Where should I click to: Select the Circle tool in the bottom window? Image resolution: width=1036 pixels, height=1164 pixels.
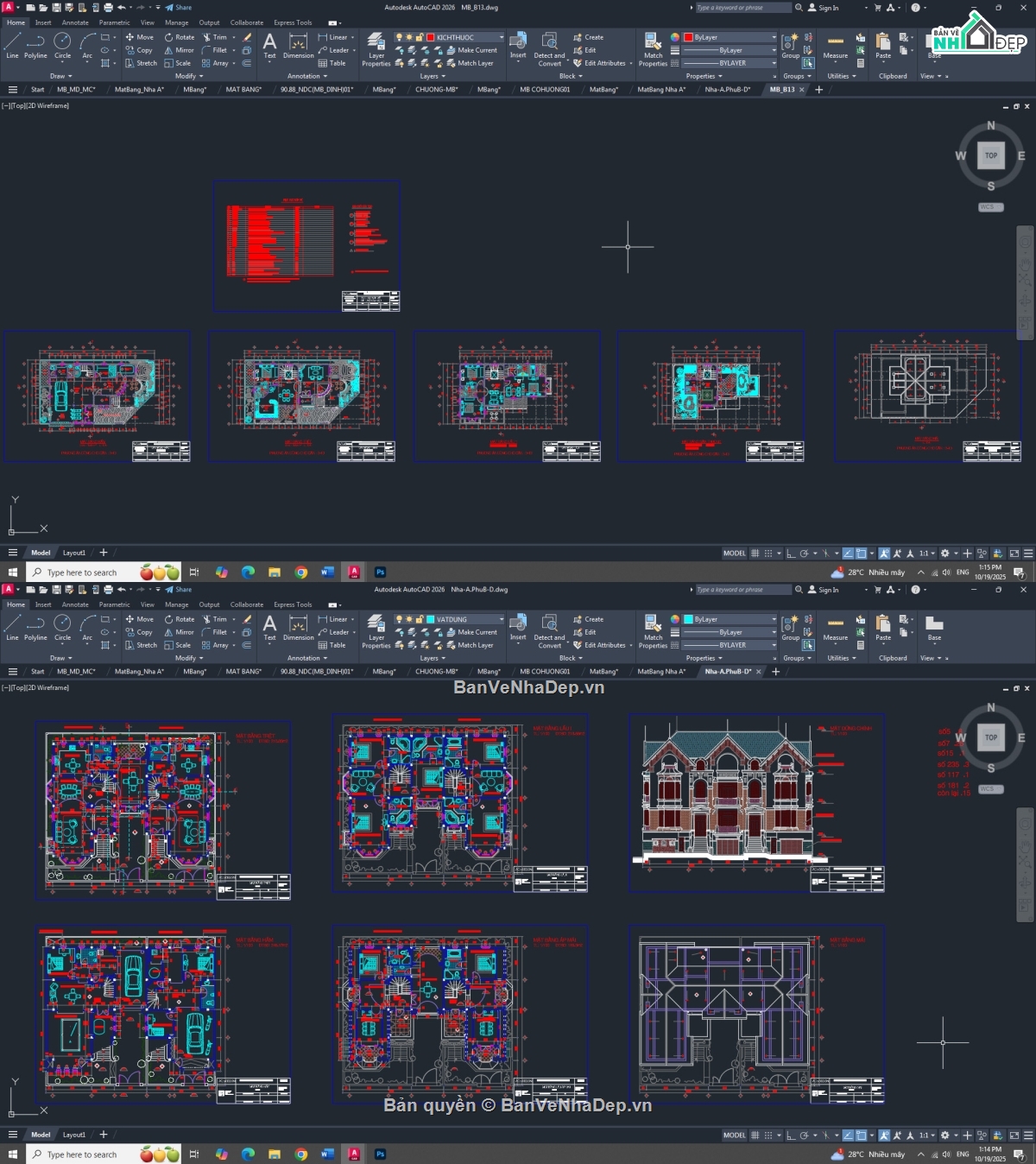click(x=62, y=627)
